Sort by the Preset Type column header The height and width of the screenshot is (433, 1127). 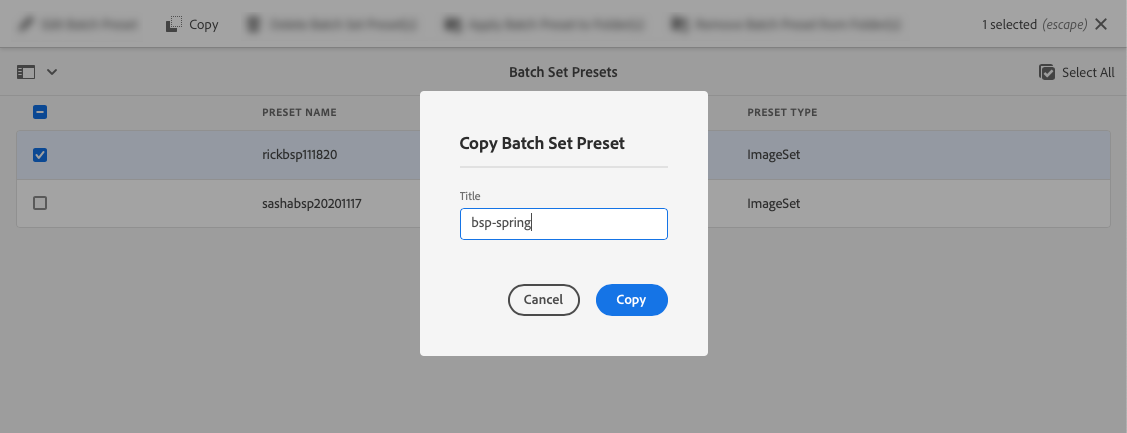tap(782, 112)
